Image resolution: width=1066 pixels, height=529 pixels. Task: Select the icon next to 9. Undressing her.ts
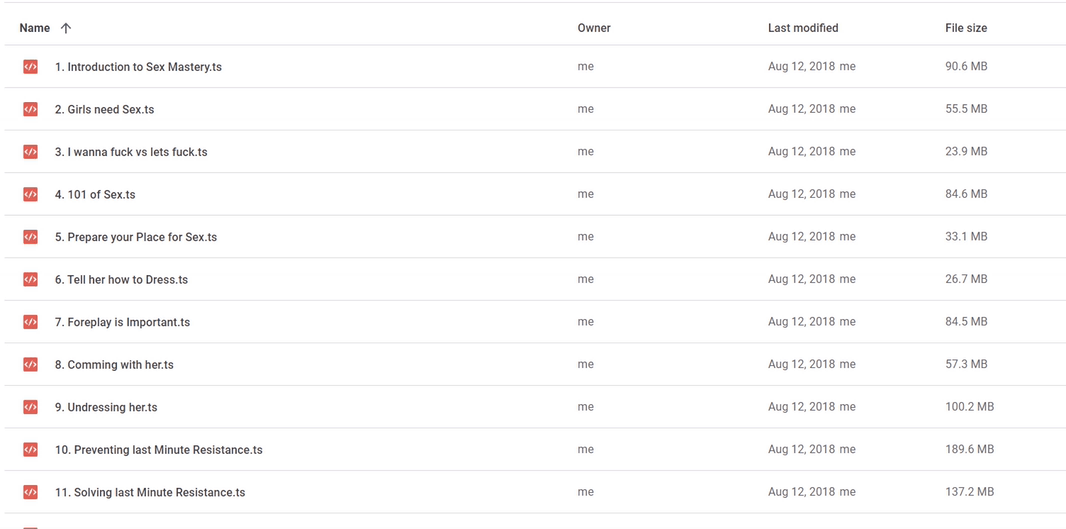(x=30, y=407)
